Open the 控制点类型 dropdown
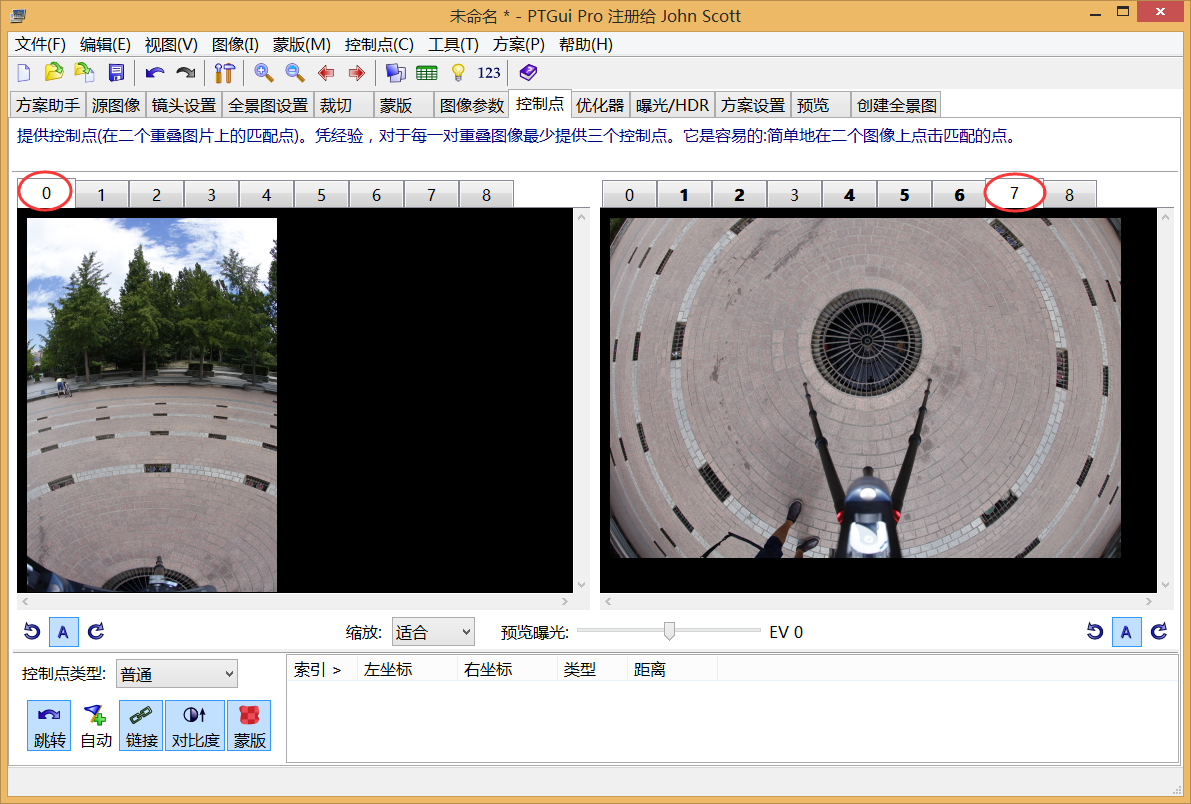This screenshot has height=804, width=1191. 177,674
